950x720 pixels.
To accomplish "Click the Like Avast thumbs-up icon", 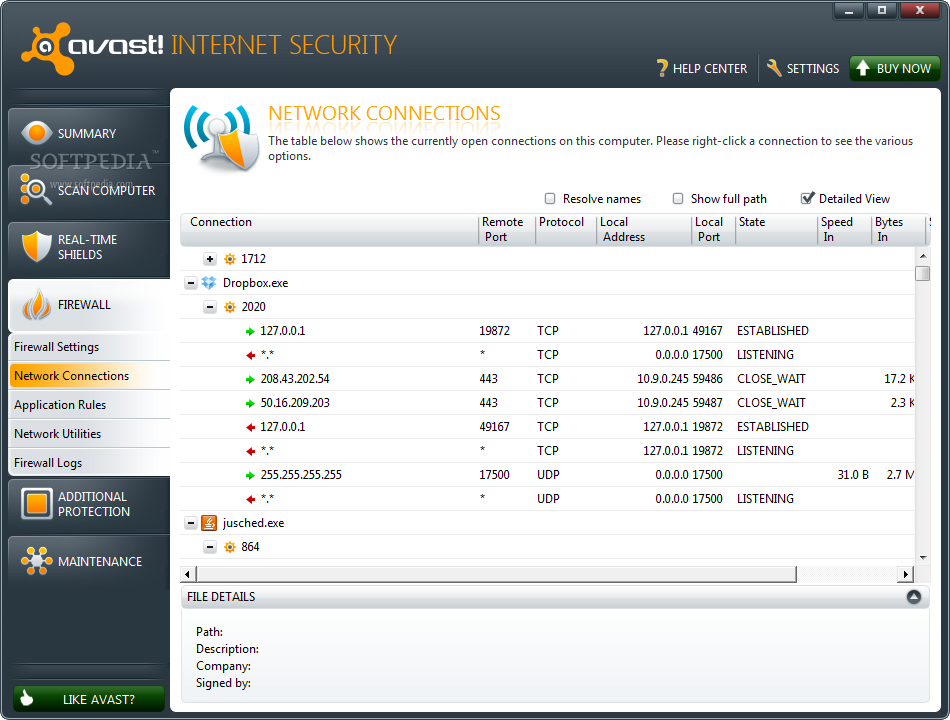I will (x=27, y=698).
